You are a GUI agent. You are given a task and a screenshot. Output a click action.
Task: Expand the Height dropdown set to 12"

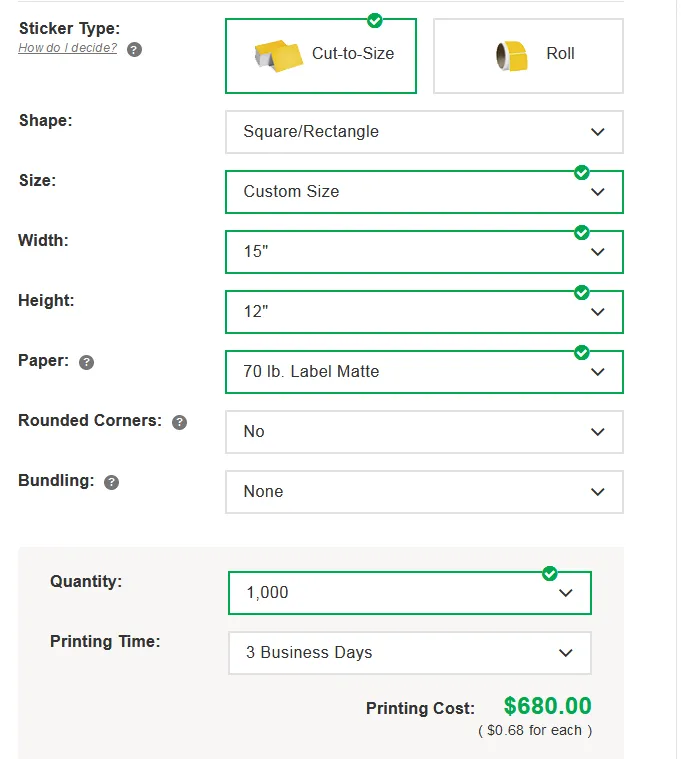[424, 312]
